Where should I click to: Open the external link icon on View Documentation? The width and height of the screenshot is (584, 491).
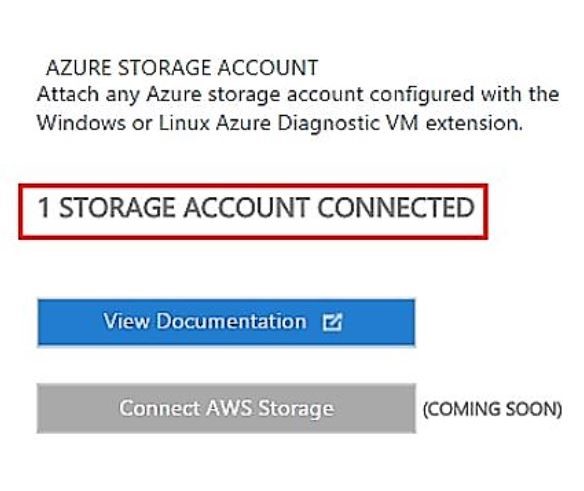click(x=331, y=322)
